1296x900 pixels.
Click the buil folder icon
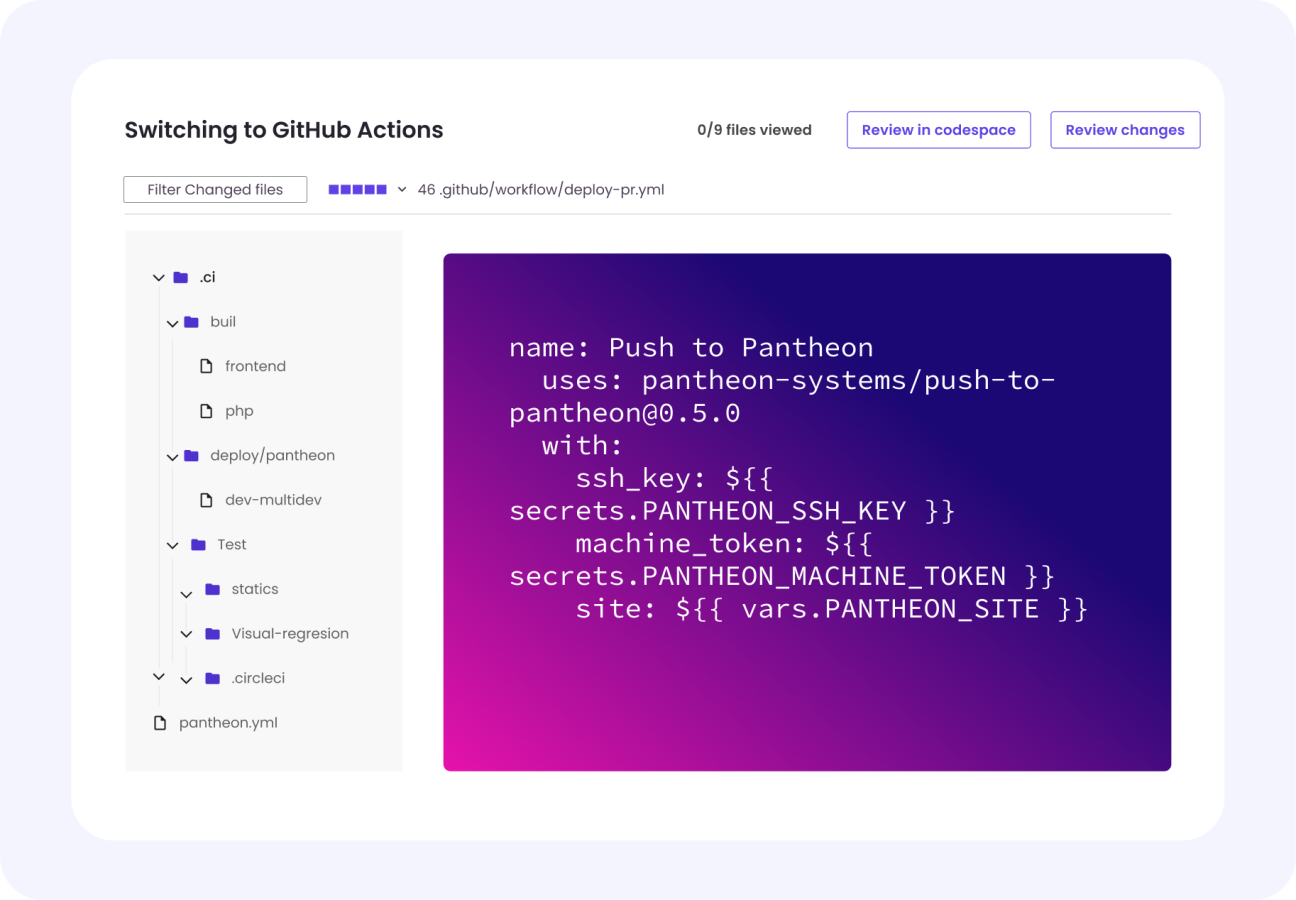point(191,322)
